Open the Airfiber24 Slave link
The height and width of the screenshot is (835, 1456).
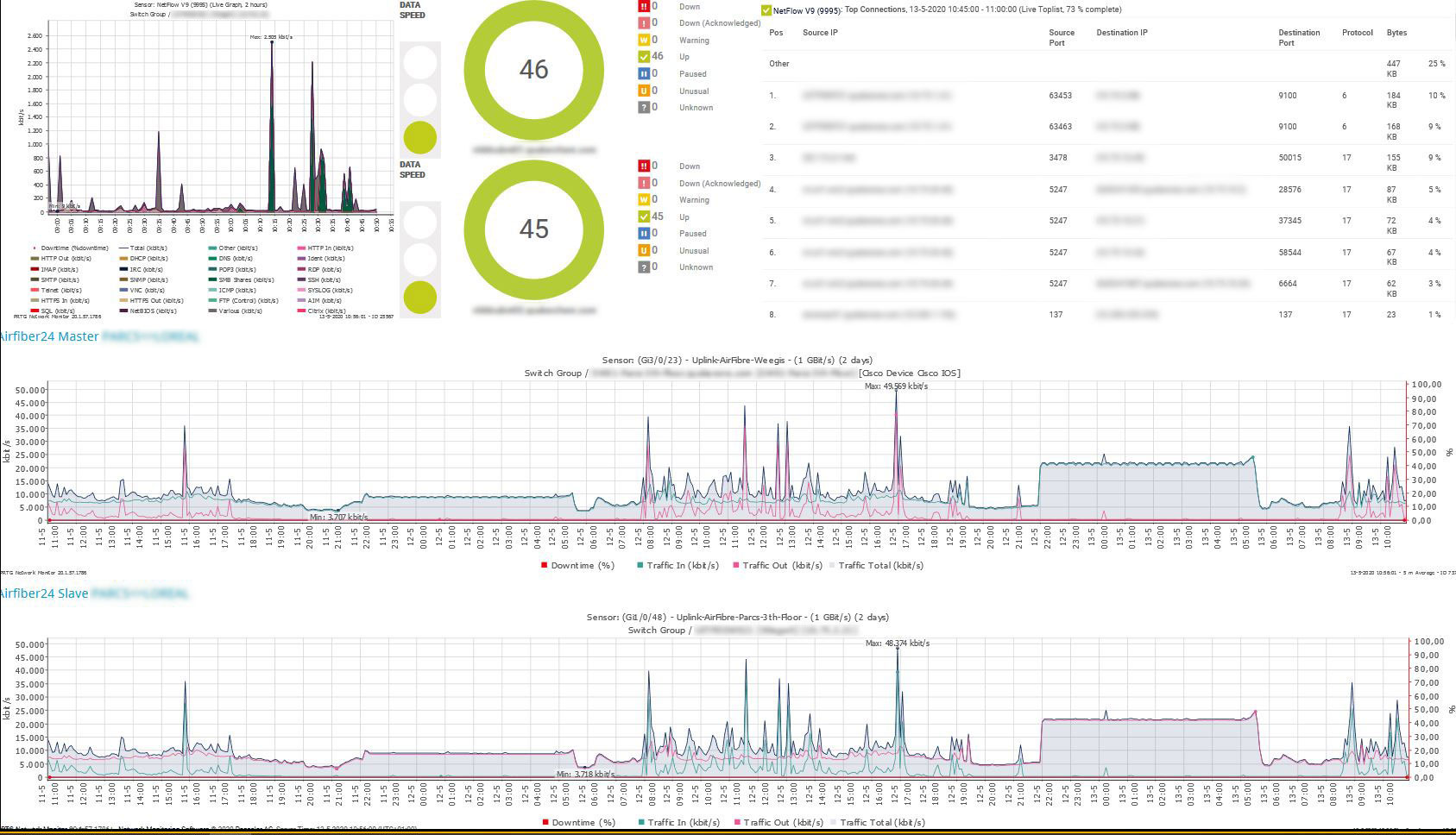pyautogui.click(x=45, y=593)
